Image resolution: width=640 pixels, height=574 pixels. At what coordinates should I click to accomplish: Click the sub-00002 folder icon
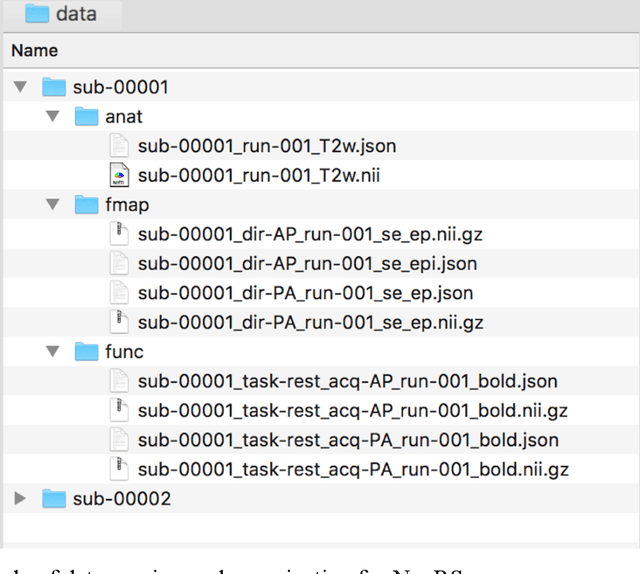tap(54, 498)
